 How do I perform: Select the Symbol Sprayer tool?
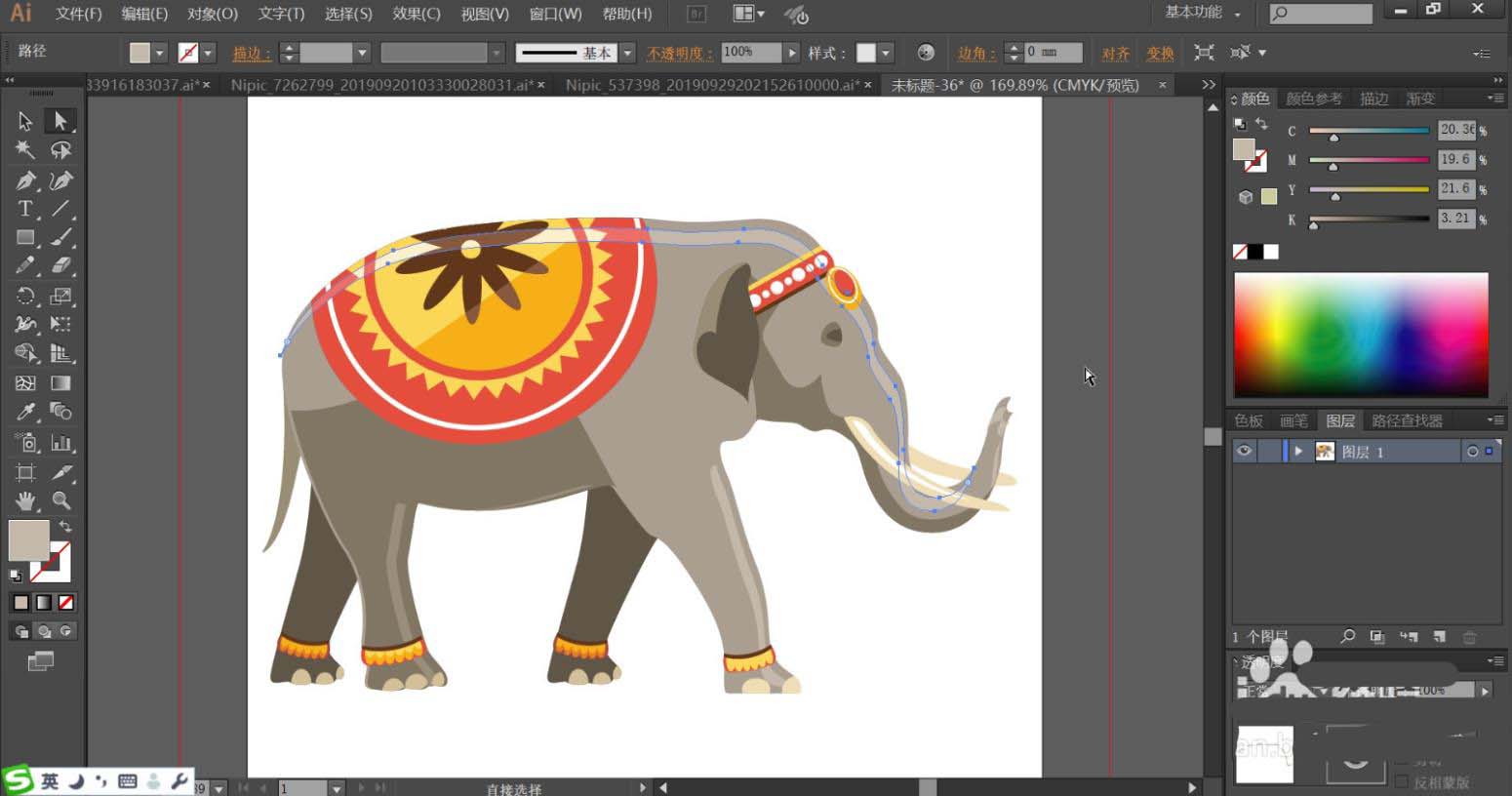(25, 443)
